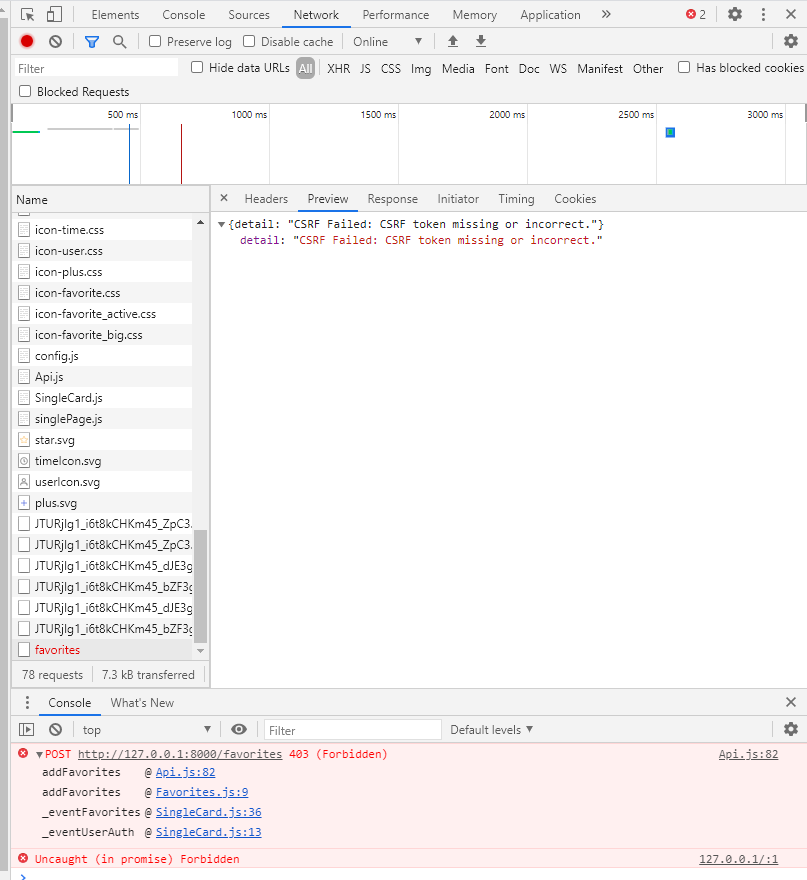Click the network filter funnel icon
The image size is (807, 880).
[x=92, y=41]
